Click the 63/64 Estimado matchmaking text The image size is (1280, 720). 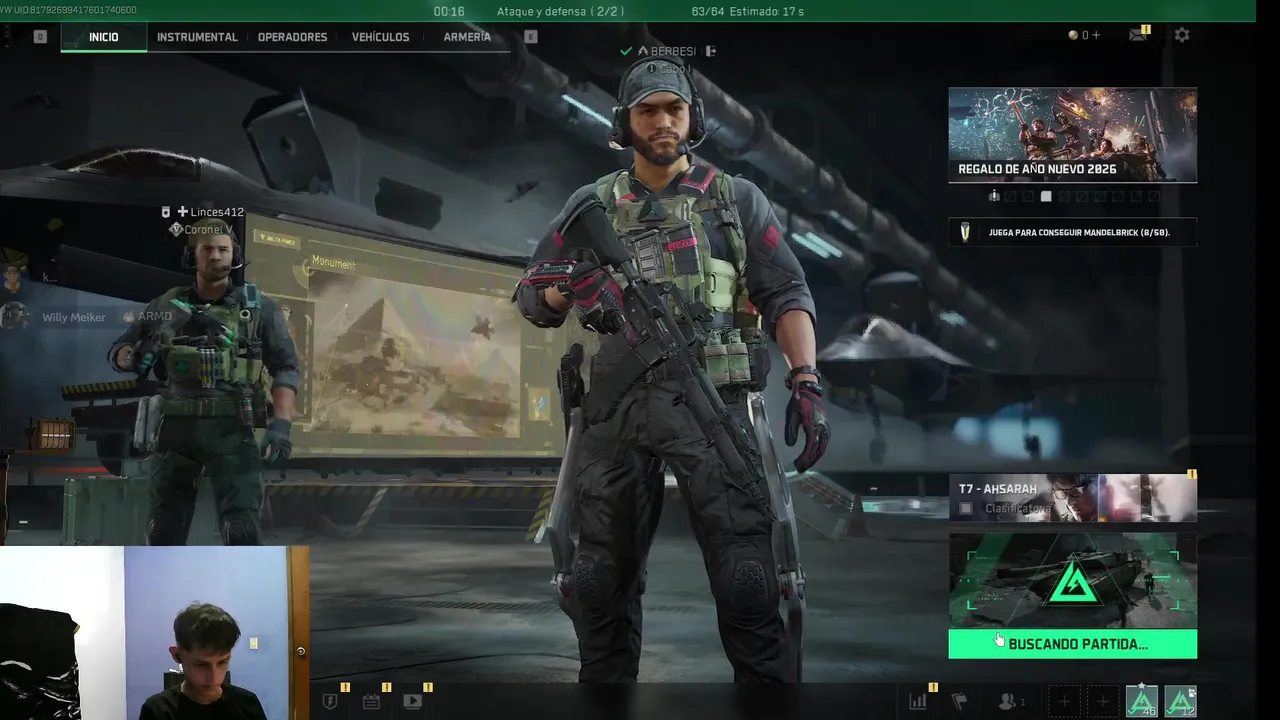click(x=747, y=11)
